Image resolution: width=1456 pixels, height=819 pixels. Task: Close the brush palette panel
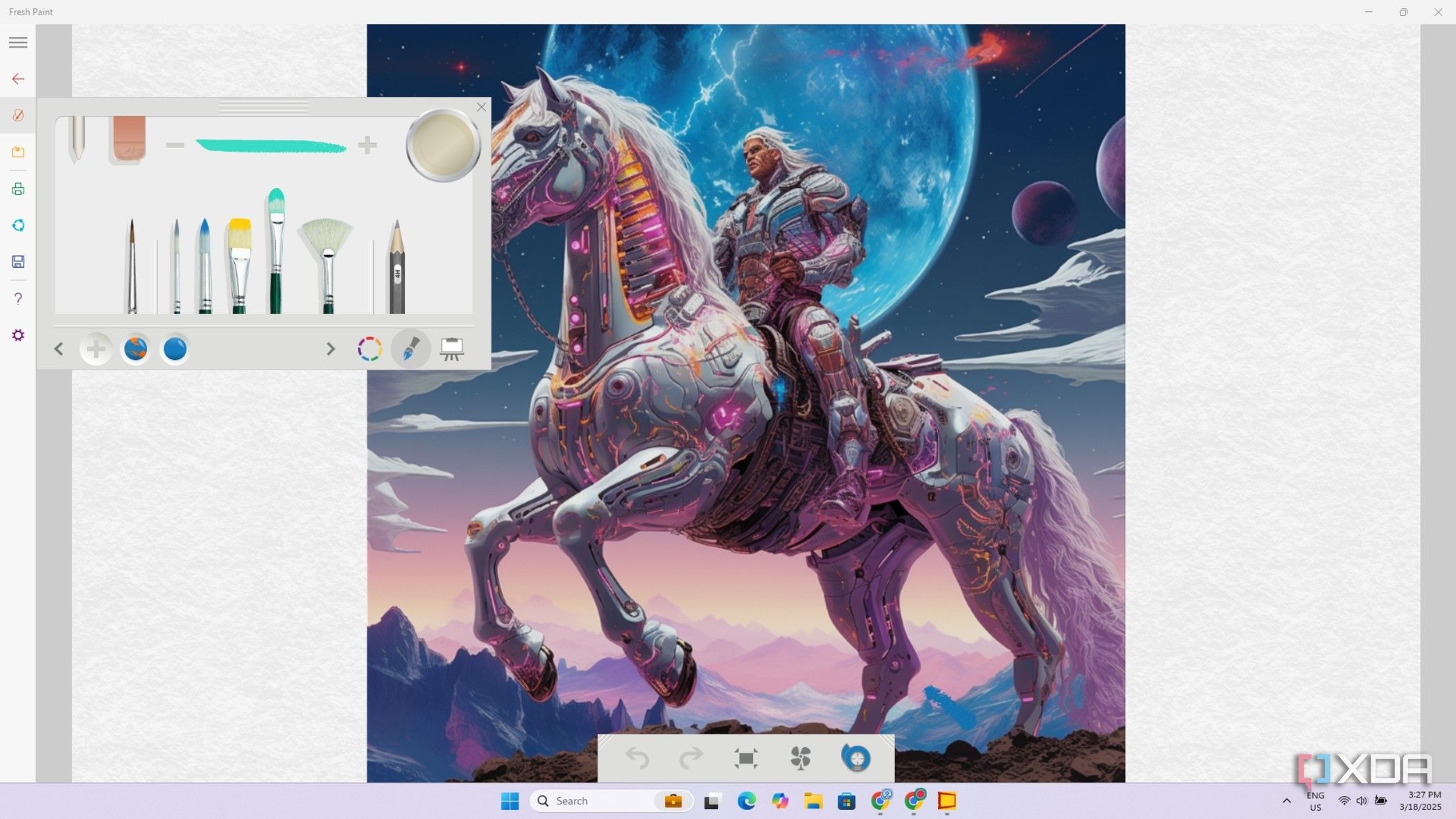coord(481,107)
